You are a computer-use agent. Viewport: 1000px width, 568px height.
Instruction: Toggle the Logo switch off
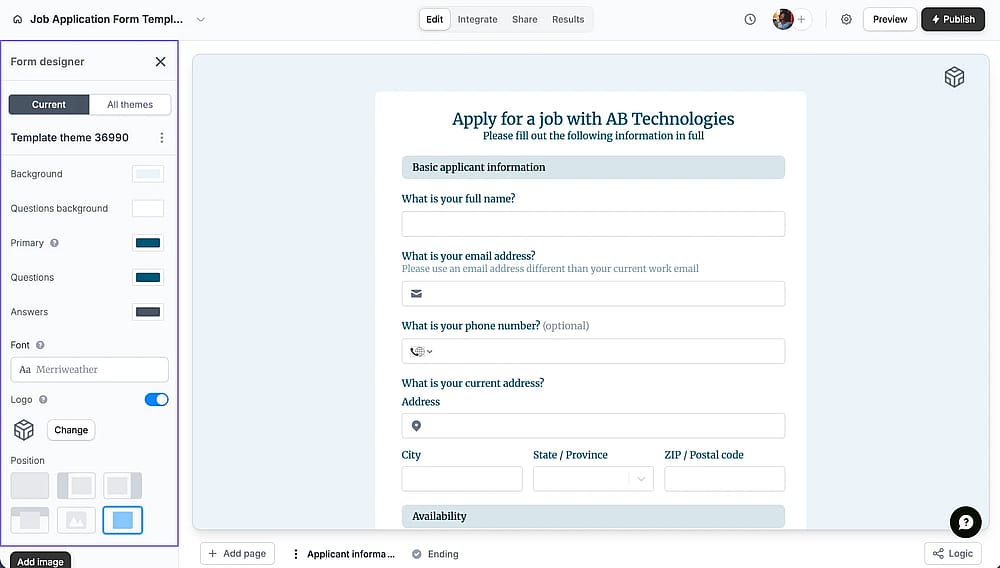click(156, 400)
